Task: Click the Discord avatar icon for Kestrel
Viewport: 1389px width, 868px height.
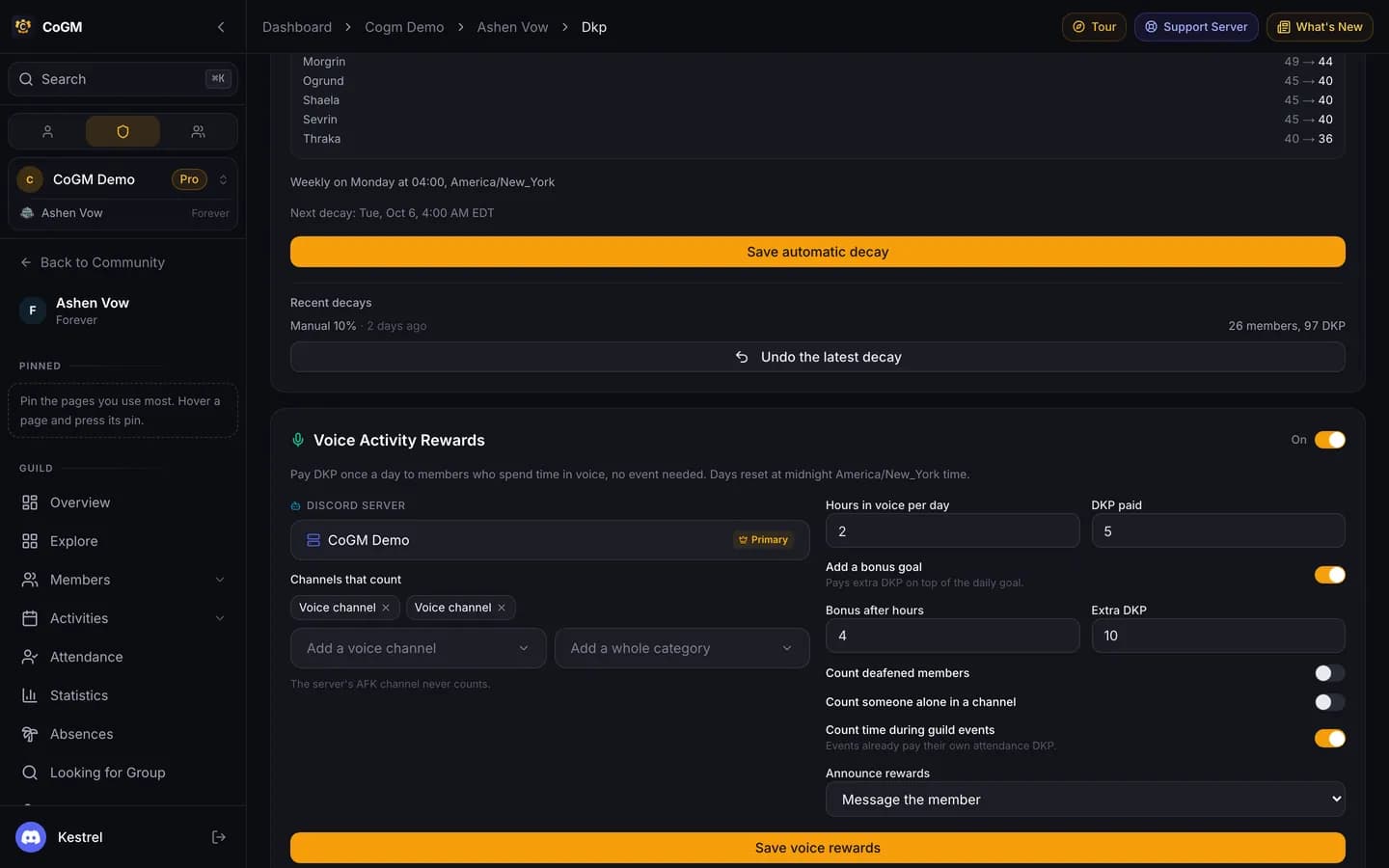Action: click(x=31, y=837)
